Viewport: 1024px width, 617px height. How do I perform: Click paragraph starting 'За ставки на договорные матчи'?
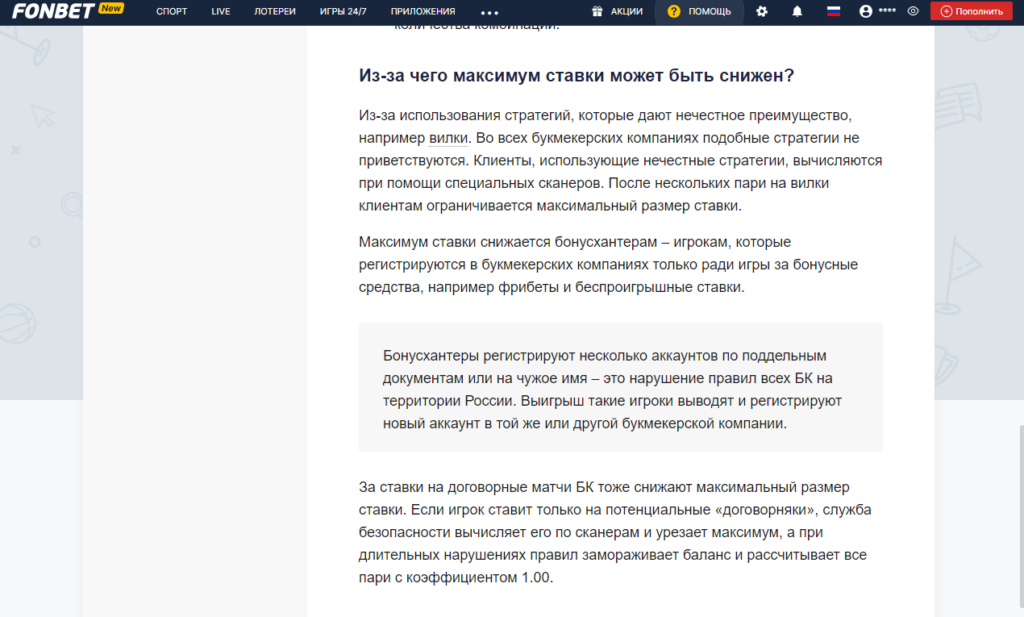[x=615, y=532]
